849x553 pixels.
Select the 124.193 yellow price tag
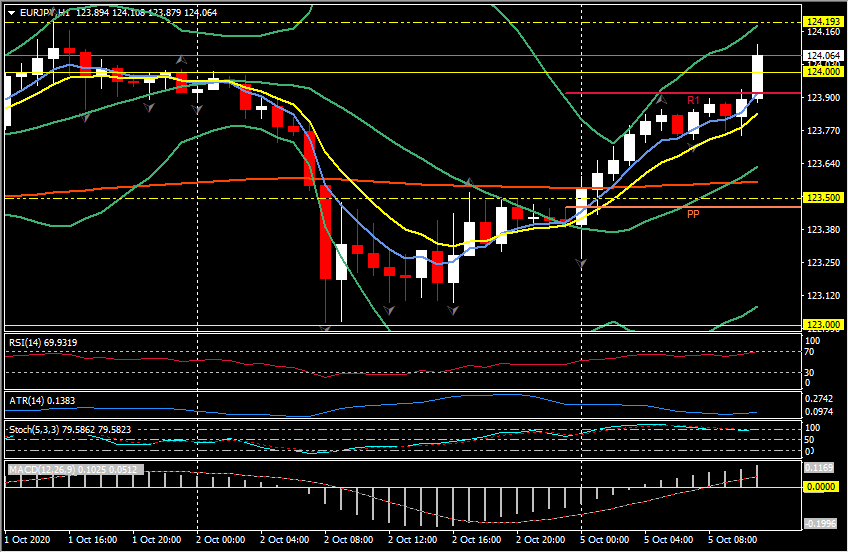823,22
